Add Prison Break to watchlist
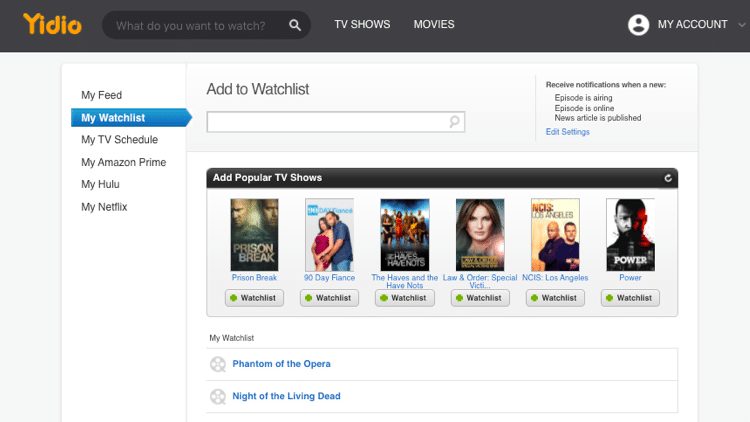This screenshot has width=750, height=422. click(x=254, y=298)
